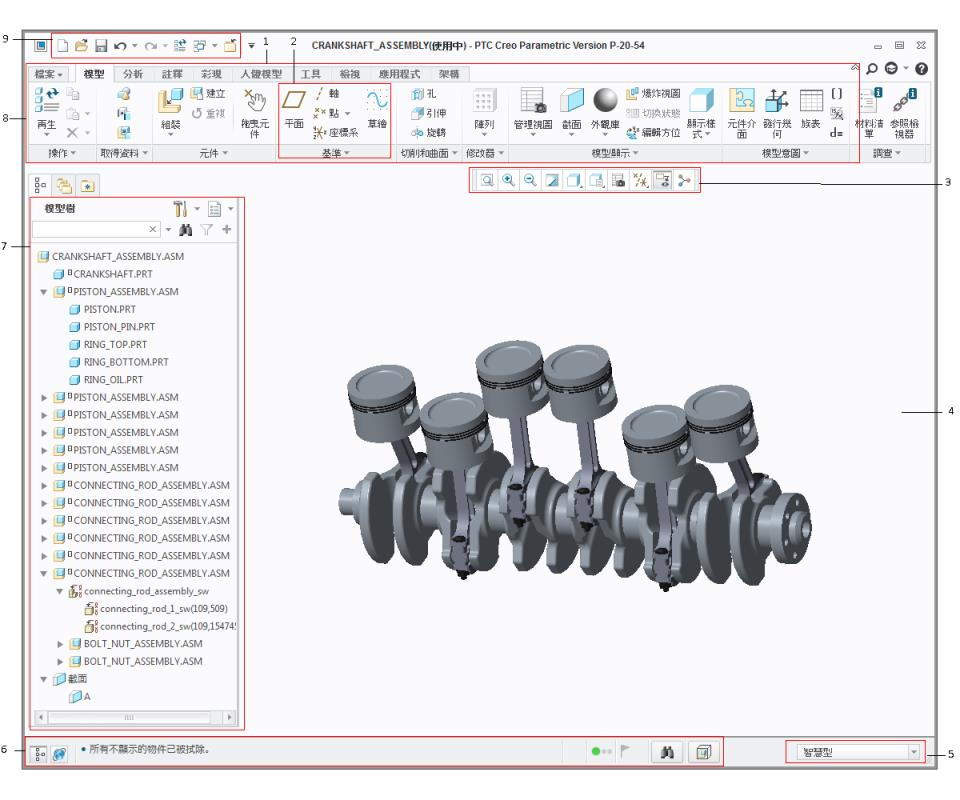Create a datum 座標系 coordinate system

coord(336,132)
